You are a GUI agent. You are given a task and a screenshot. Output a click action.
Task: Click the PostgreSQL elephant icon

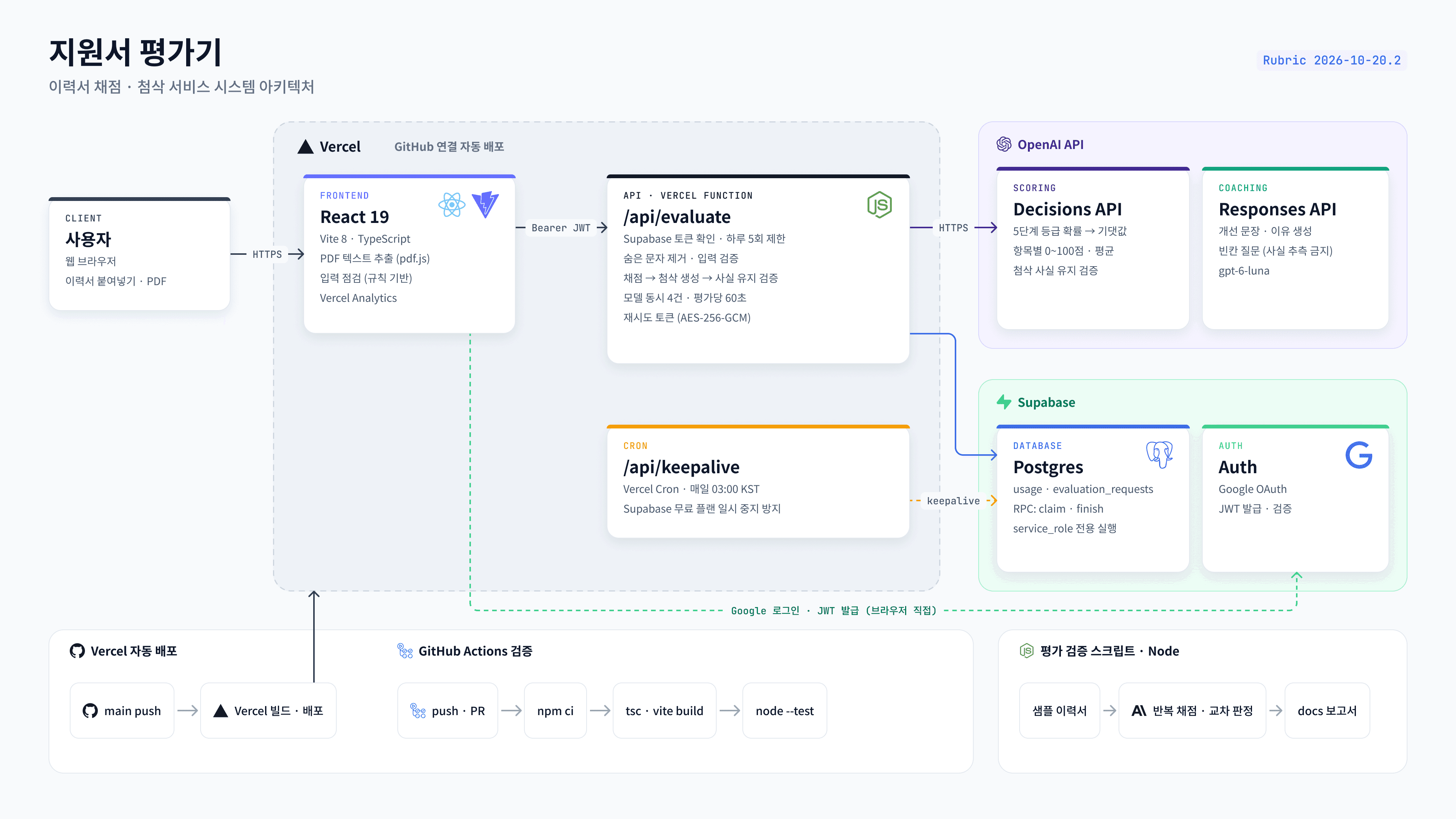point(1159,455)
